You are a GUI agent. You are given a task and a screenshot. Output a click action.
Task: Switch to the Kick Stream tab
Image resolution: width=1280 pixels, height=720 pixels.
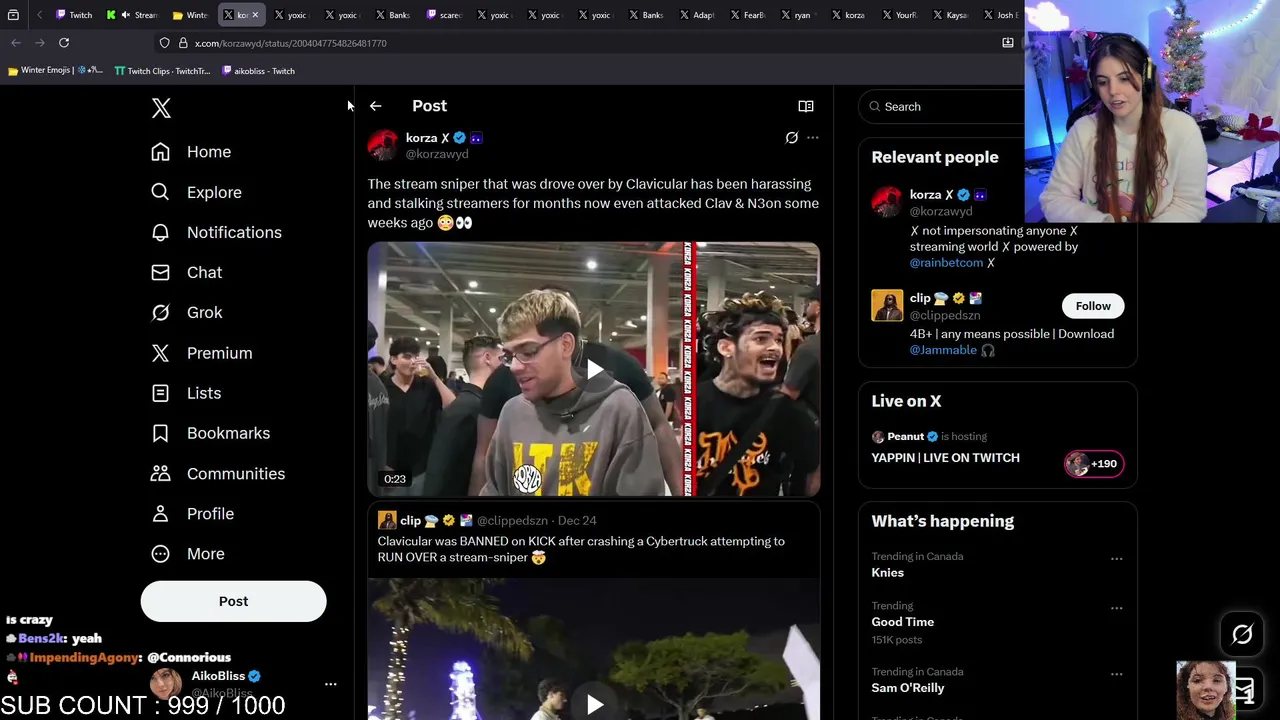tap(132, 15)
